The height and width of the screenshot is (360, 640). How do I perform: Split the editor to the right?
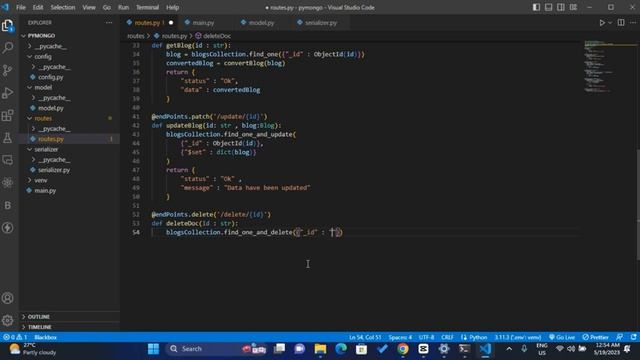point(621,23)
